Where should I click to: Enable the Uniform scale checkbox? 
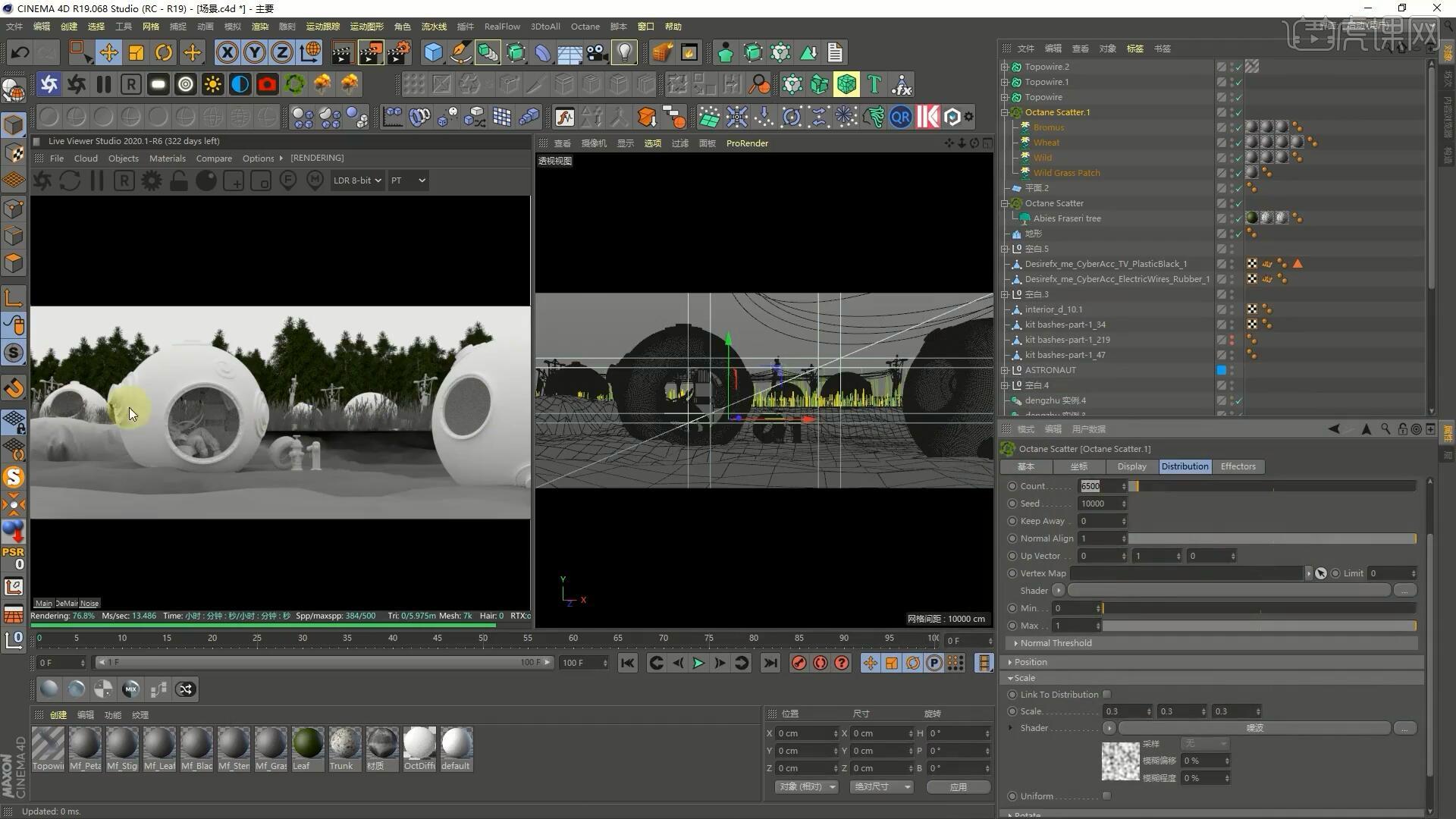[x=1106, y=795]
